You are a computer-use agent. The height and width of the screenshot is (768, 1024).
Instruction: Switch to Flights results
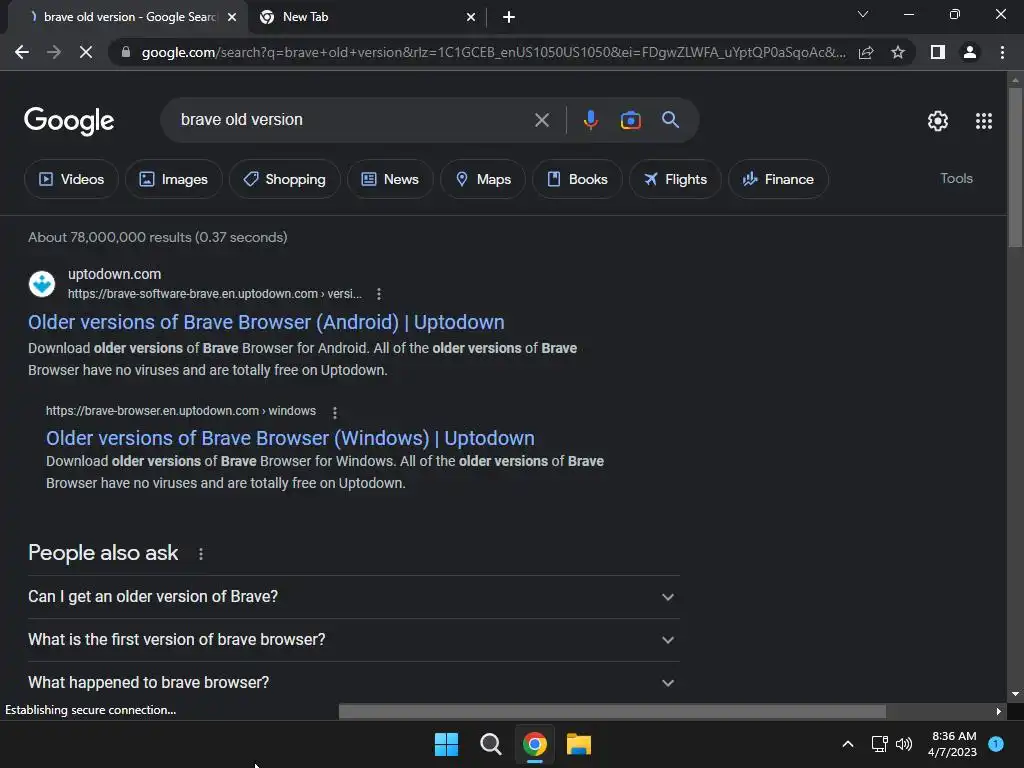click(x=675, y=179)
